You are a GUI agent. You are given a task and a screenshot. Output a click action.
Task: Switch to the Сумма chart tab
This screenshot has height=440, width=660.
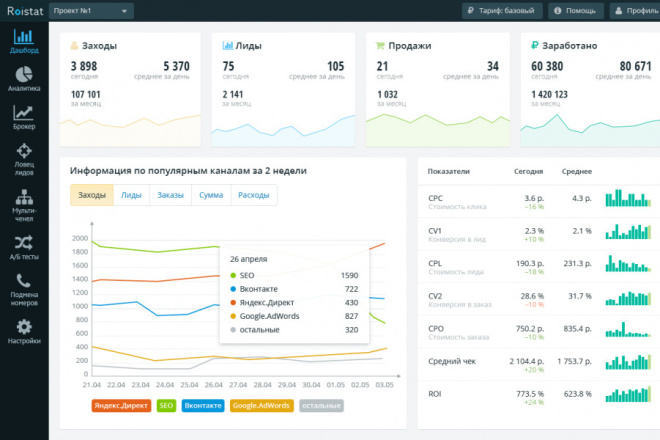click(x=211, y=195)
